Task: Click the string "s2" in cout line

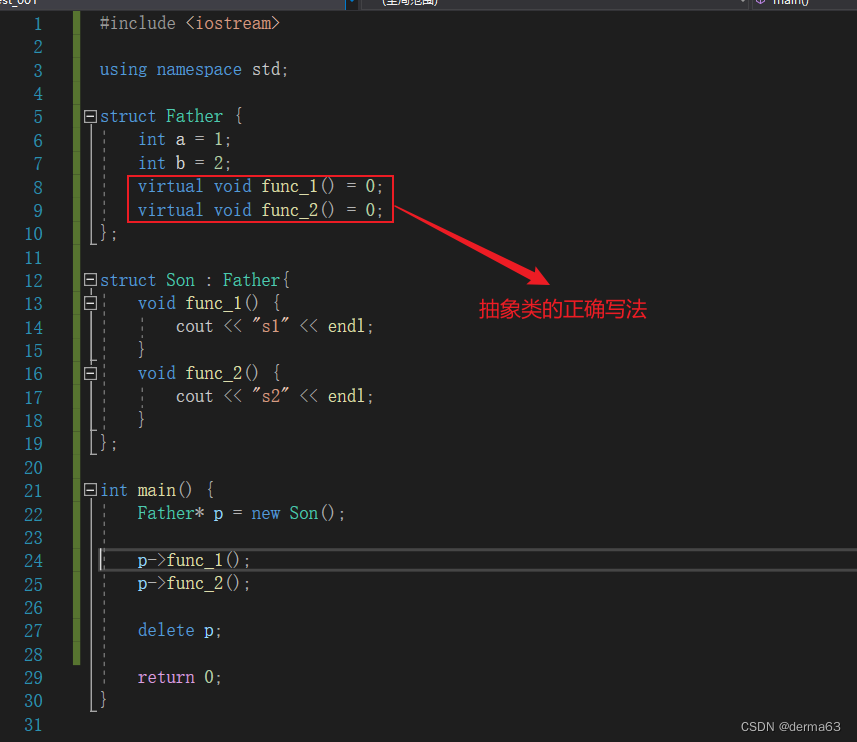Action: click(x=270, y=396)
